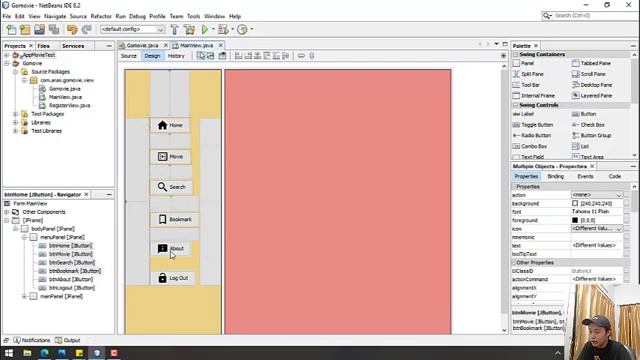Viewport: 640px width, 360px height.
Task: Open Edge browser from taskbar
Action: 44,353
